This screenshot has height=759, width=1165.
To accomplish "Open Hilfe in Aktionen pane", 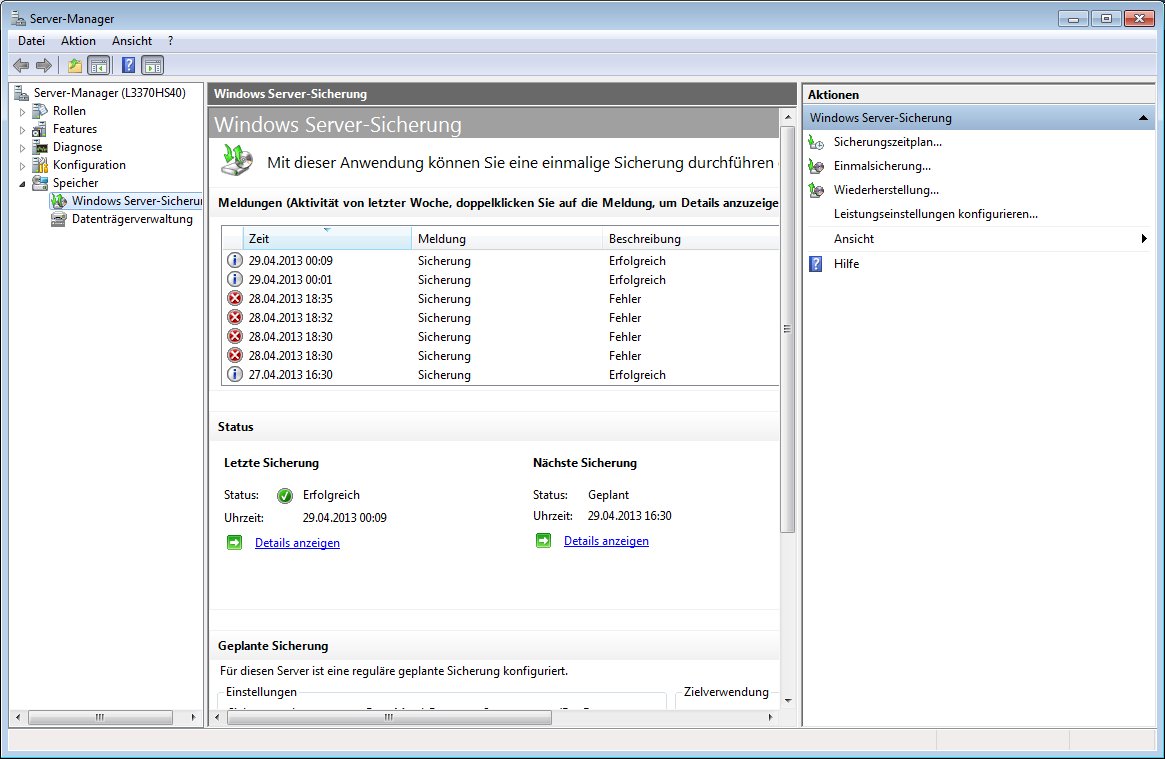I will [x=846, y=264].
